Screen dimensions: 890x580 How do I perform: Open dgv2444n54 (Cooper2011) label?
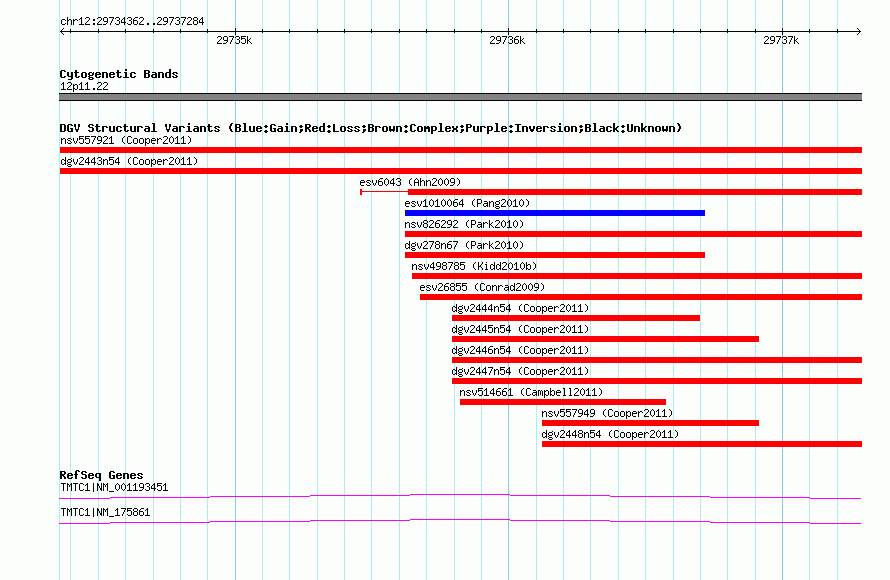click(x=520, y=308)
